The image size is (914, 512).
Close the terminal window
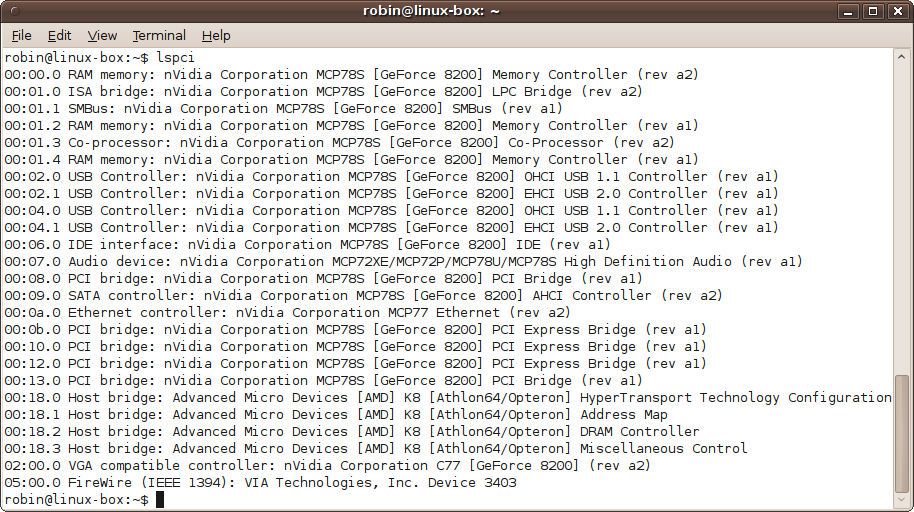click(x=898, y=11)
